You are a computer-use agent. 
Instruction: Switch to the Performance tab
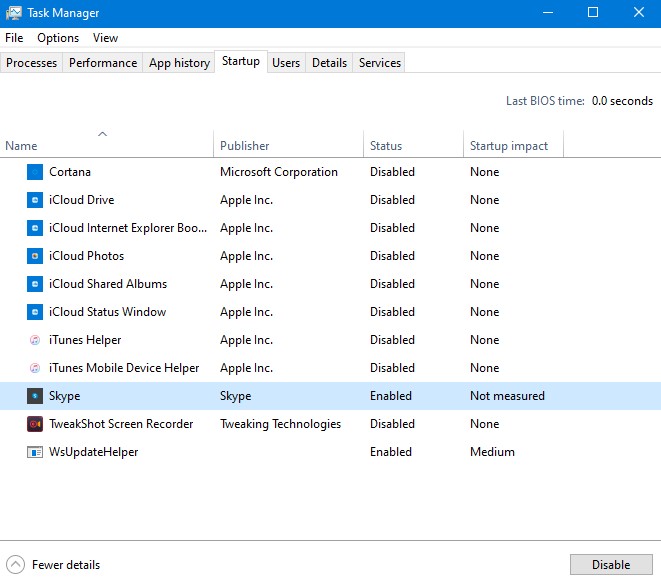(x=103, y=63)
